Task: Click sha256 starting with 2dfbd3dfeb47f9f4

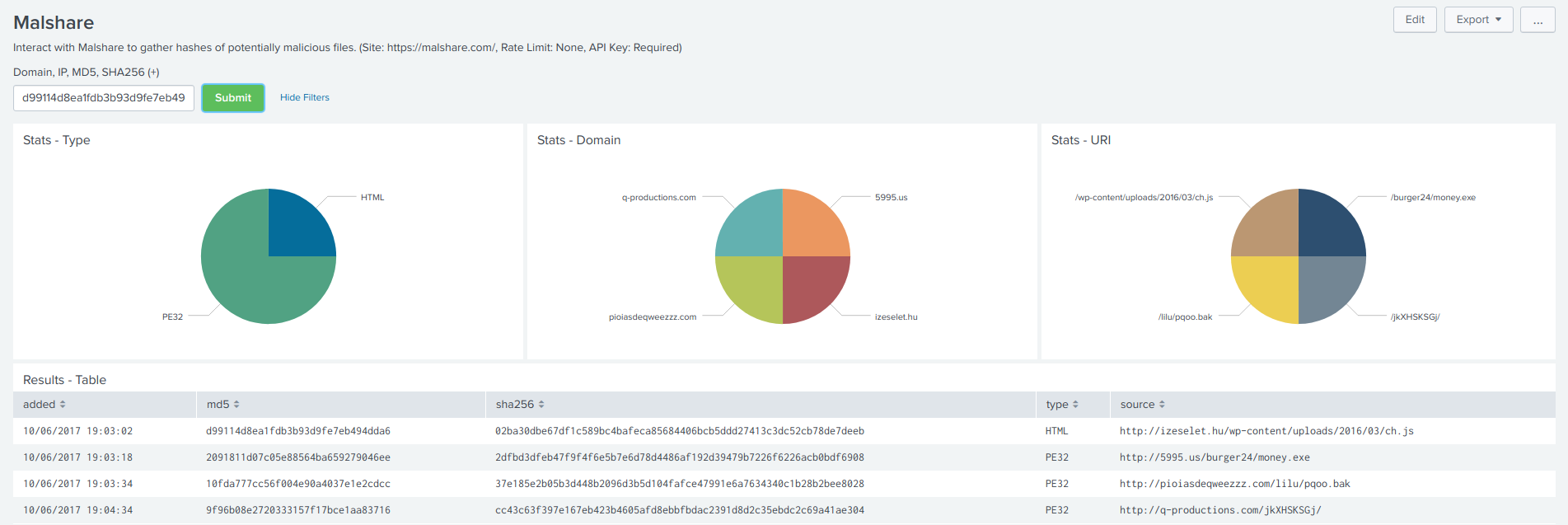Action: 680,457
